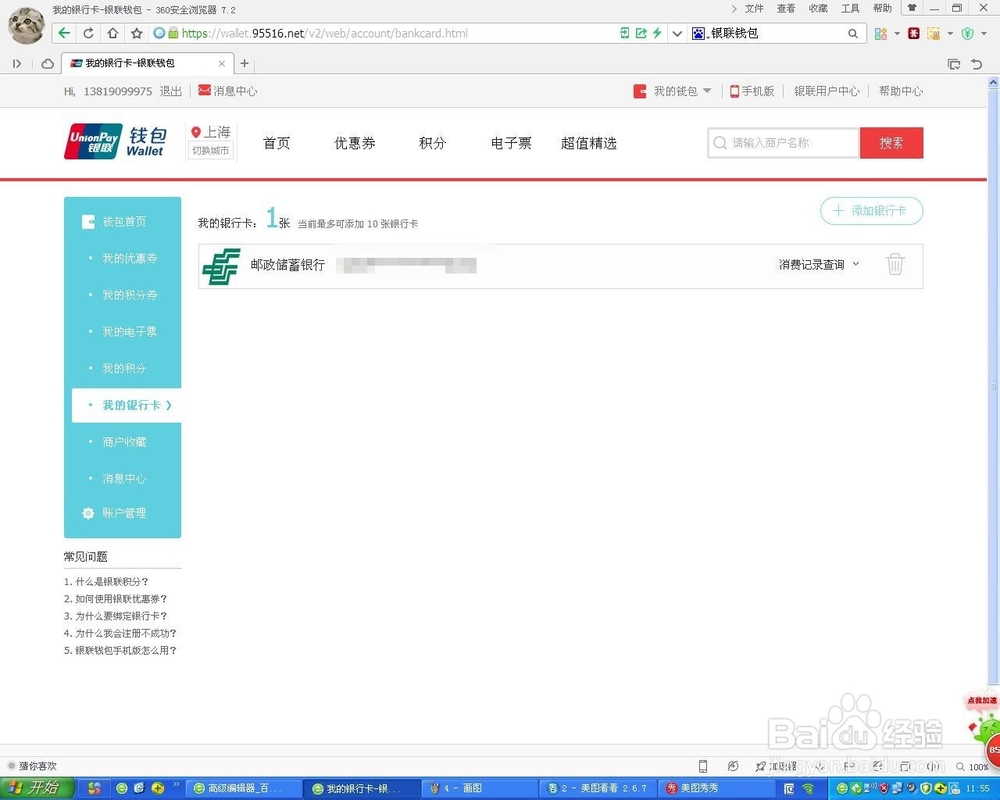This screenshot has width=1000, height=800.
Task: Click the user avatar cat picture
Action: click(26, 26)
